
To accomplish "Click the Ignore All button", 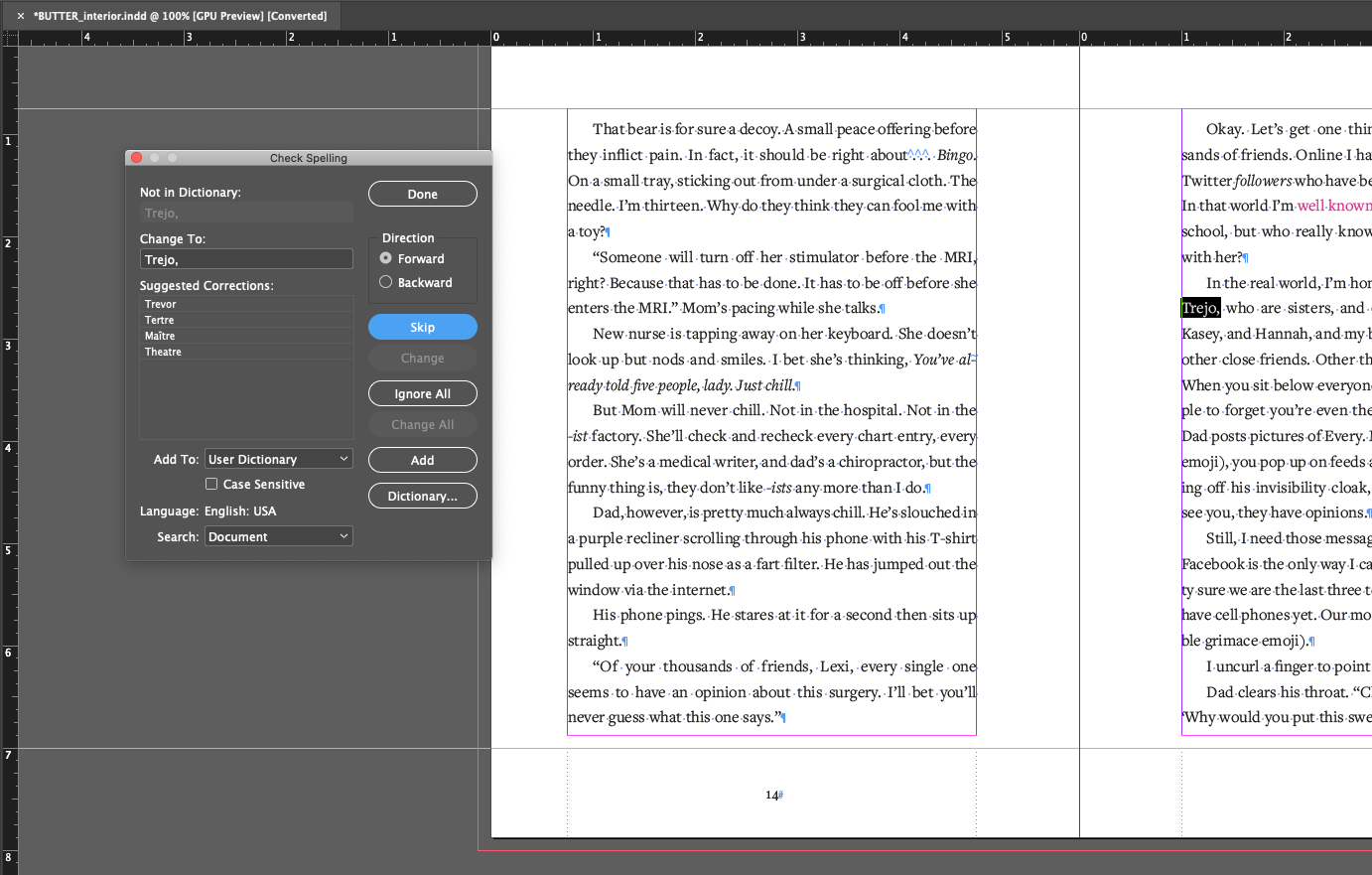I will (x=422, y=393).
